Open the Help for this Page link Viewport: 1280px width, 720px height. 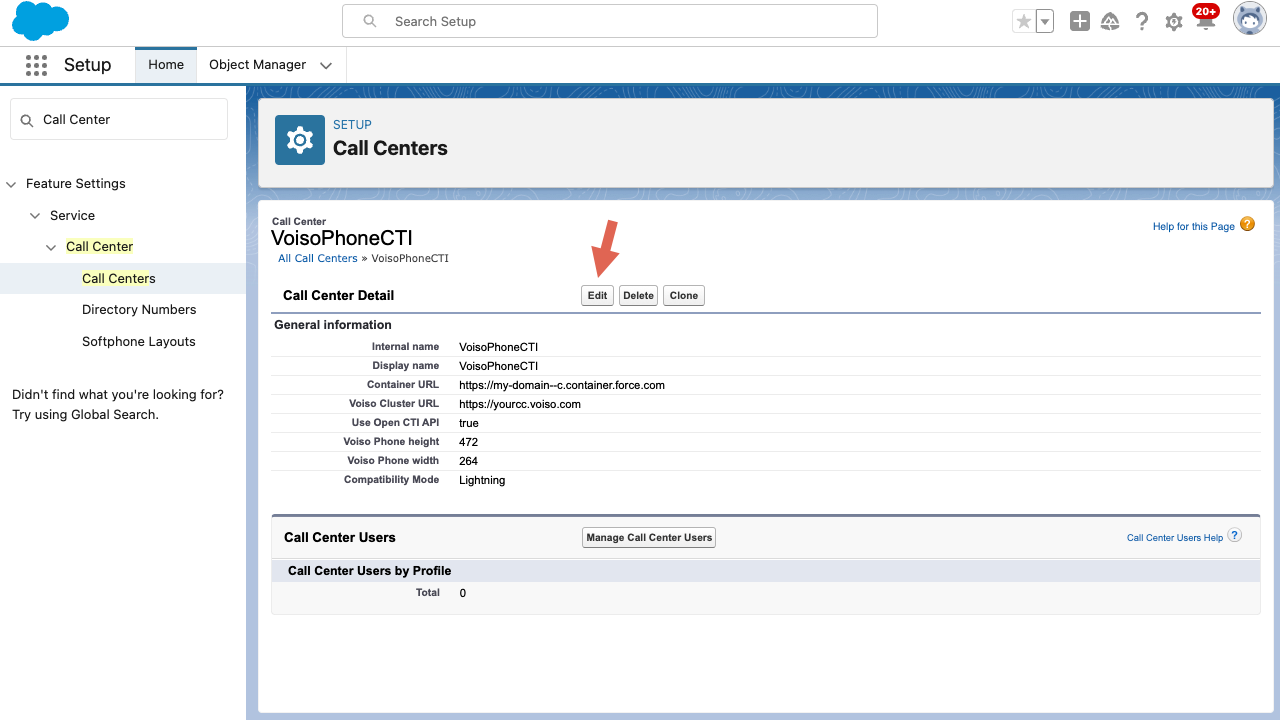click(x=1194, y=227)
